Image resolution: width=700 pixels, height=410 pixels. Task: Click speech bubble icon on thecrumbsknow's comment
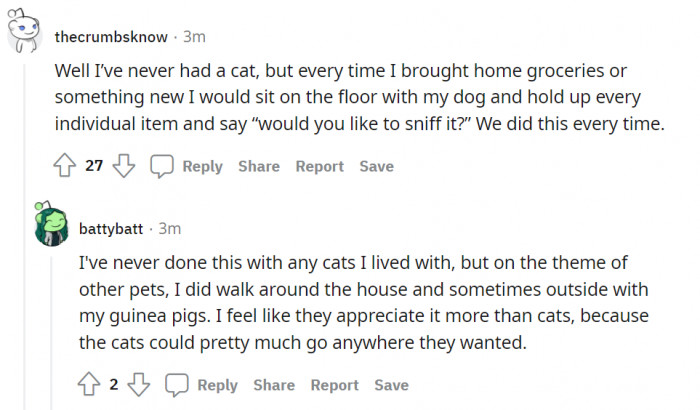(162, 166)
